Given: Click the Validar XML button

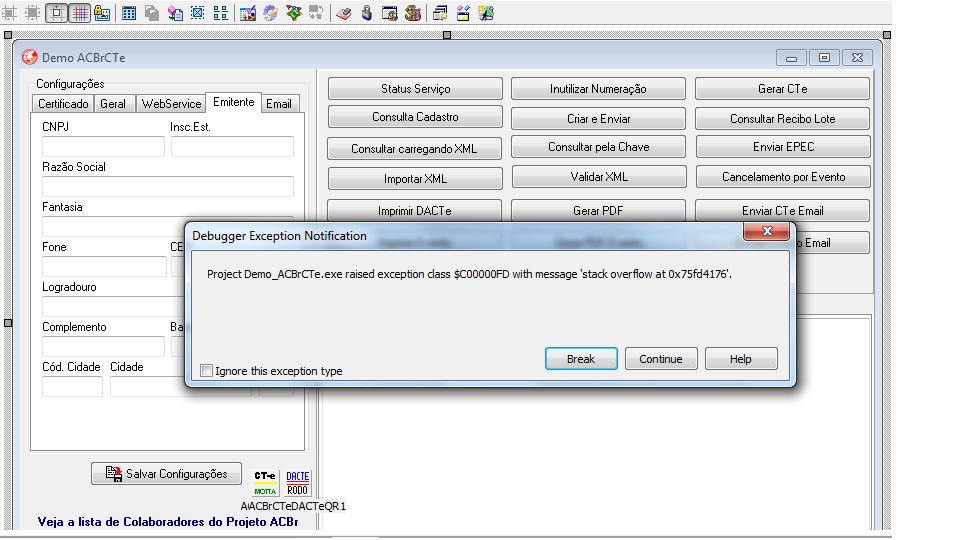Looking at the screenshot, I should [599, 177].
